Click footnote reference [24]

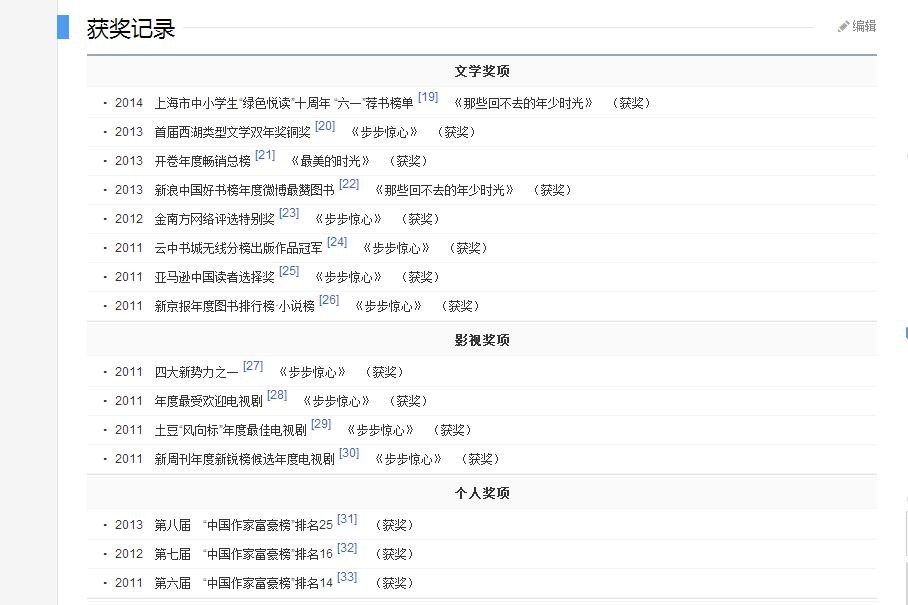pos(337,242)
